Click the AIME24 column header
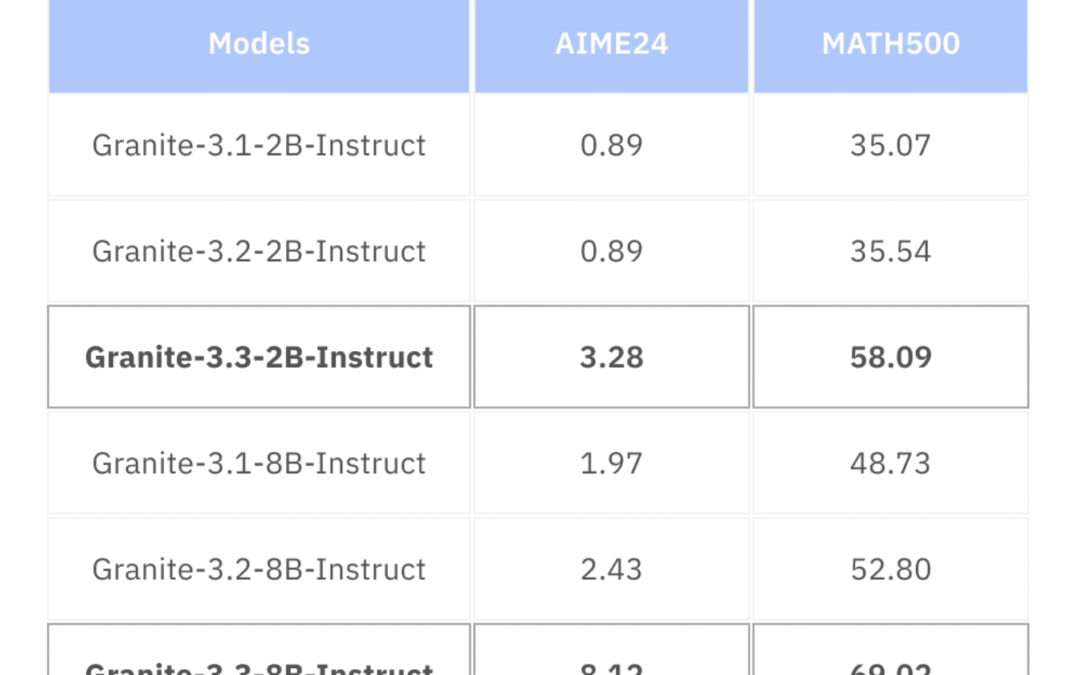Viewport: 1080px width, 675px height. (x=612, y=44)
